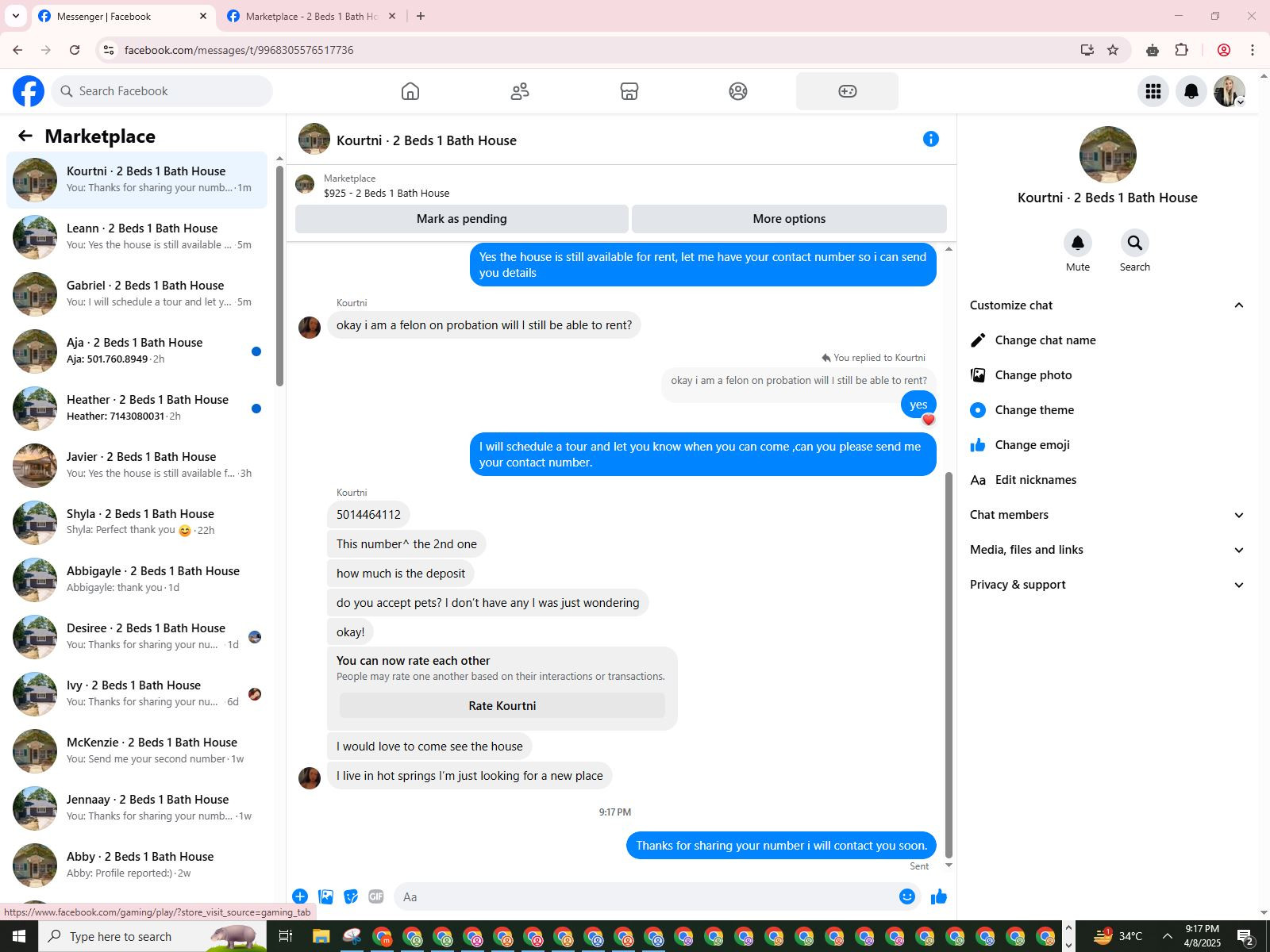Expand Media, files and links section

[x=1107, y=550]
